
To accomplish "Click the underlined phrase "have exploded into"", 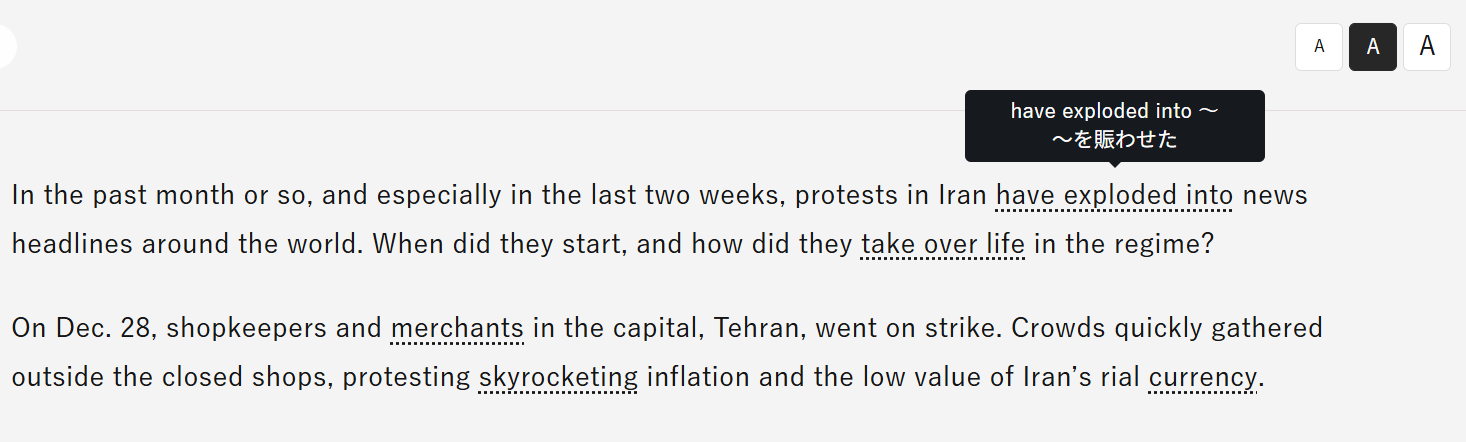I will click(1114, 195).
